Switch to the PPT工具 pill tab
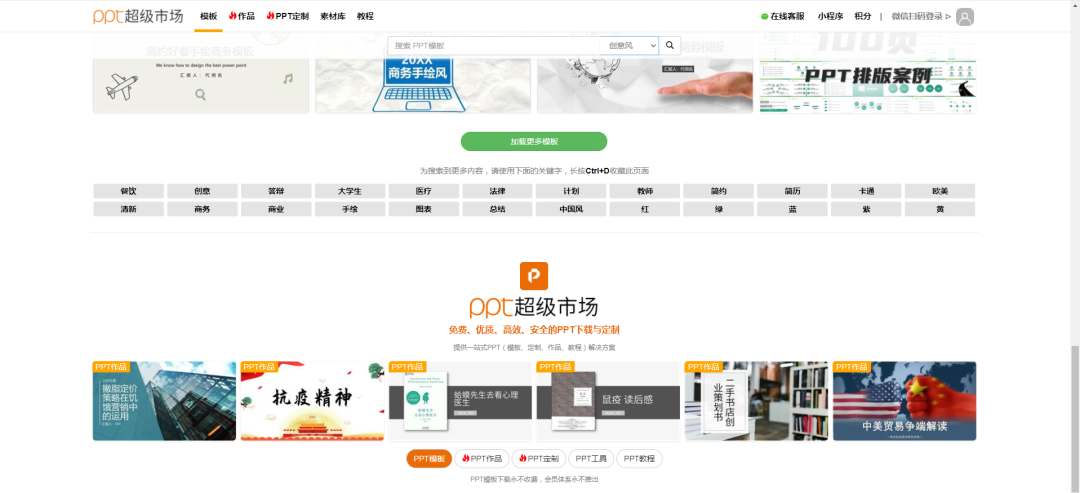Viewport: 1080px width, 493px height. (x=591, y=459)
